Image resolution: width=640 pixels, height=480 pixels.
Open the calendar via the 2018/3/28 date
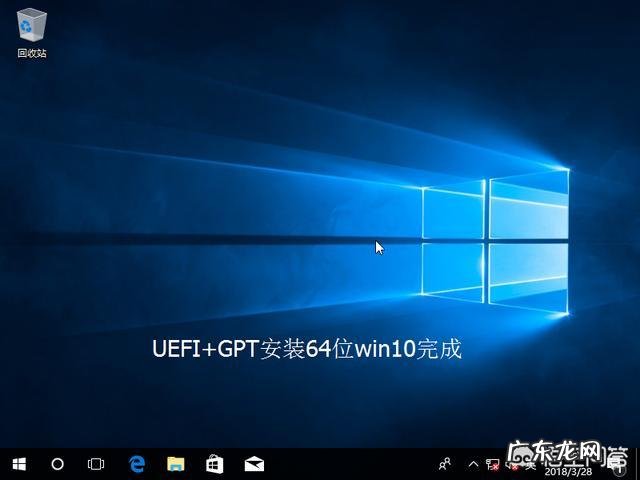pyautogui.click(x=567, y=471)
